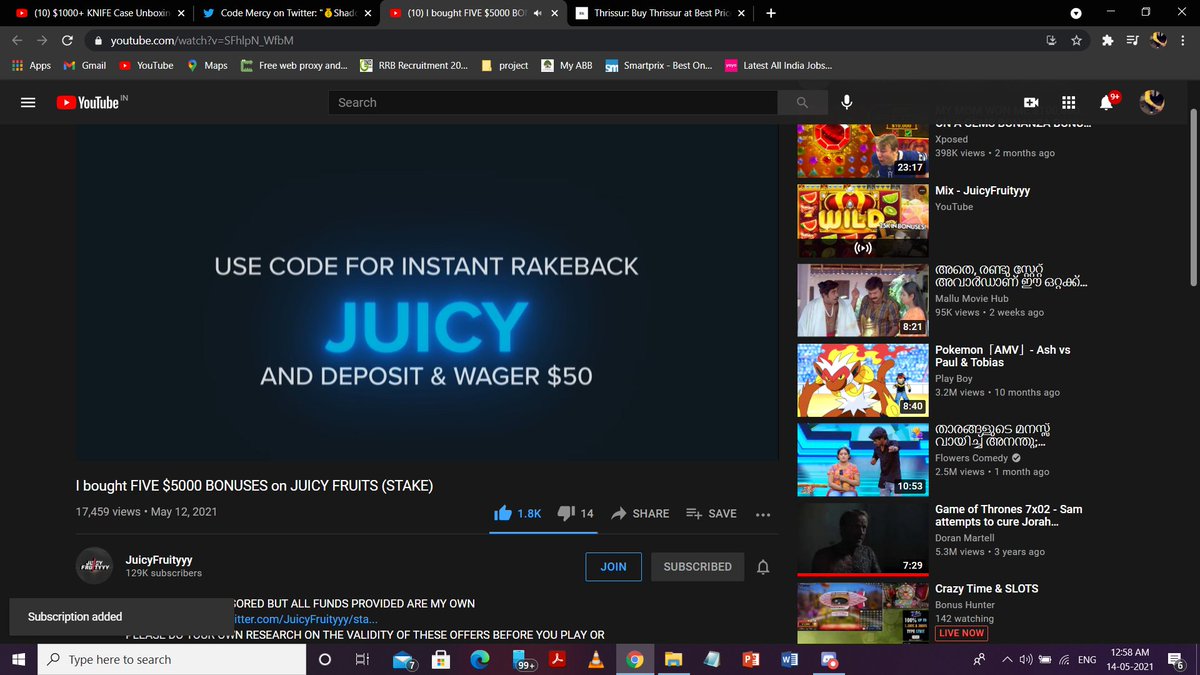
Task: Open the Create video camera icon
Action: click(x=1031, y=103)
